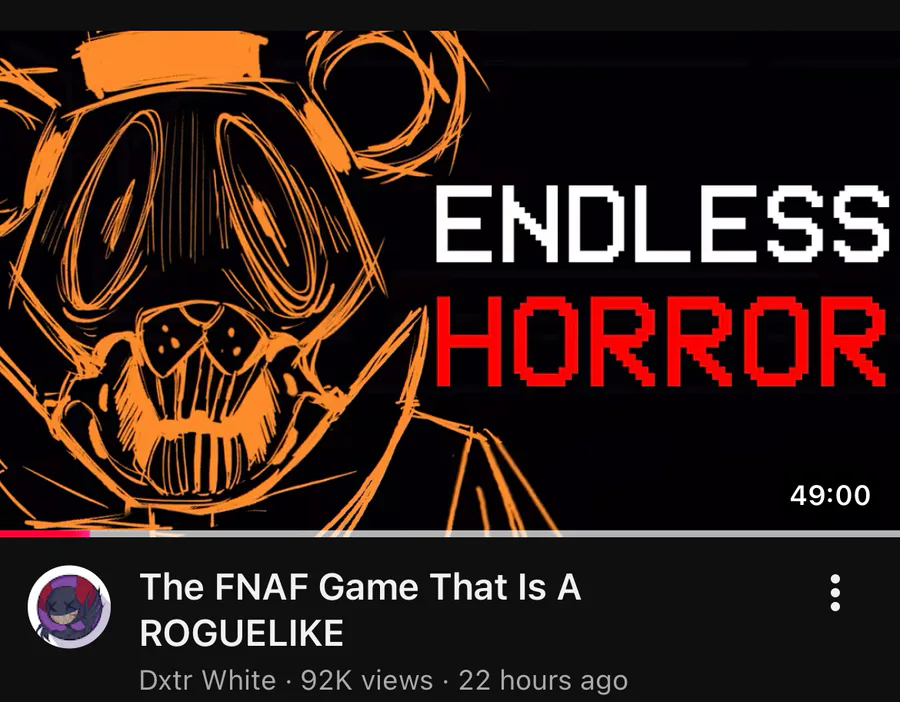Click the 49:00 duration badge
This screenshot has height=702, width=900.
(830, 495)
